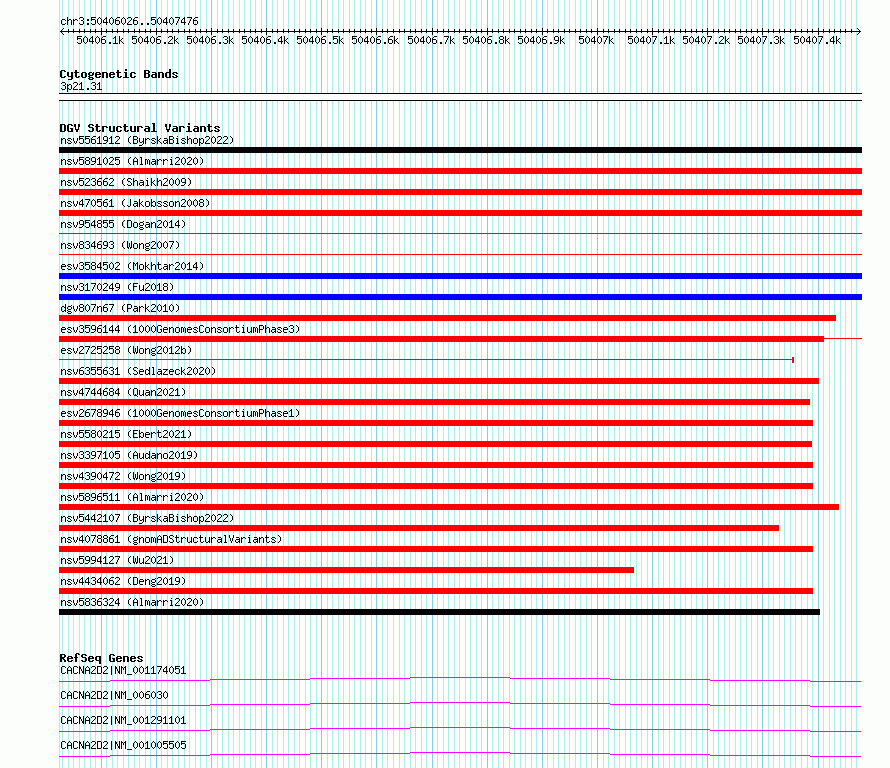890x768 pixels.
Task: Open CACNA2D2|NM_001174051 transcript label
Action: point(123,670)
